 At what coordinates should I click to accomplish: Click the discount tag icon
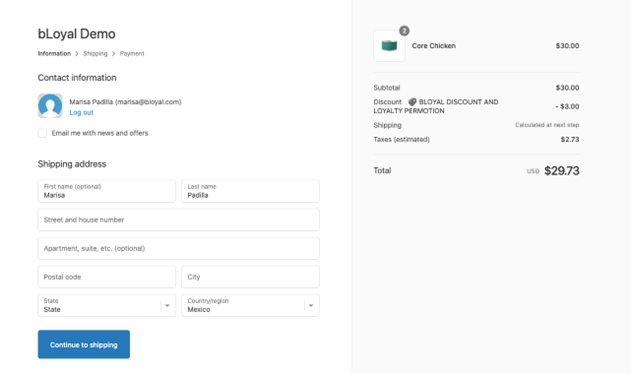point(412,102)
